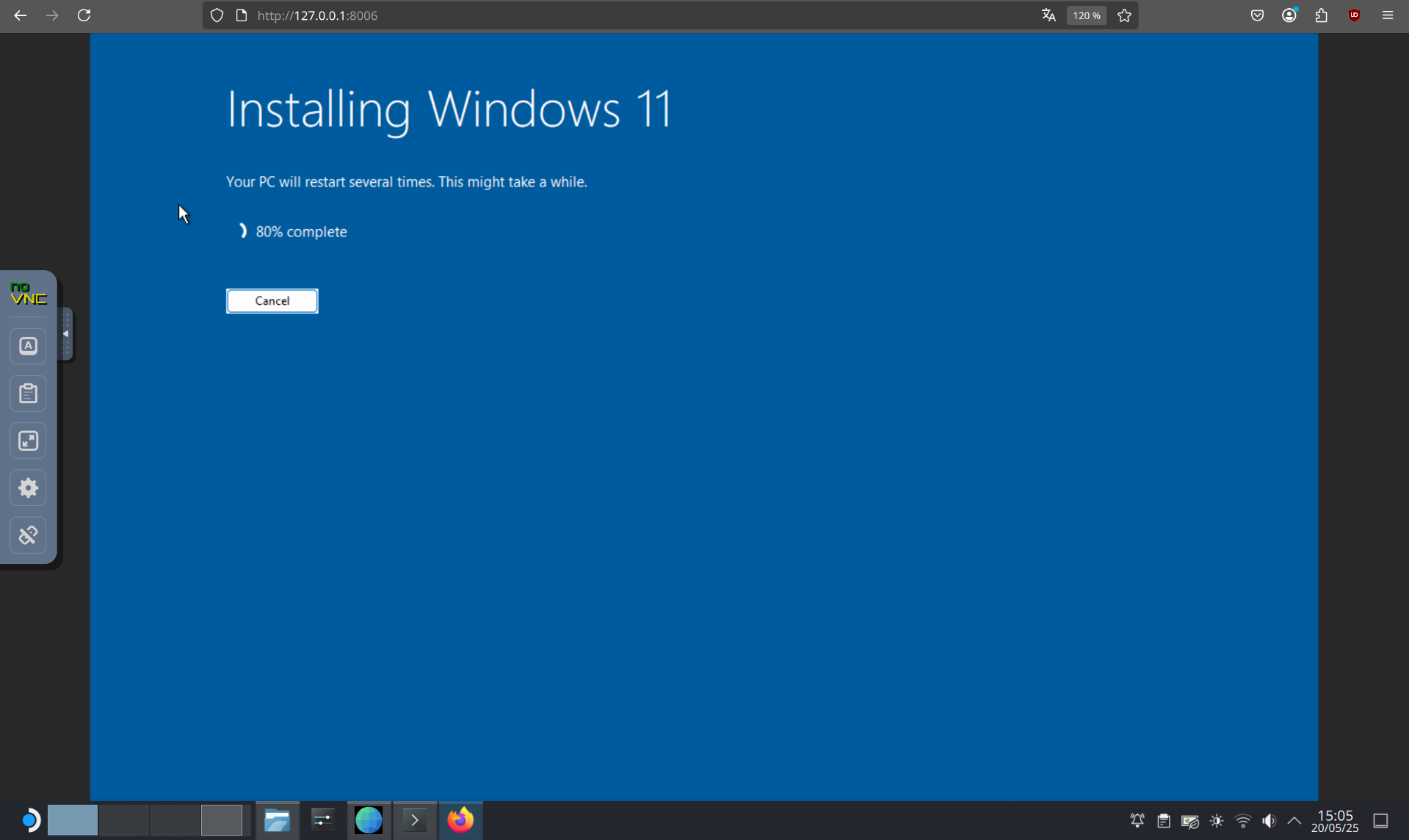Open system settings sliders app in taskbar
Image resolution: width=1409 pixels, height=840 pixels.
322,820
